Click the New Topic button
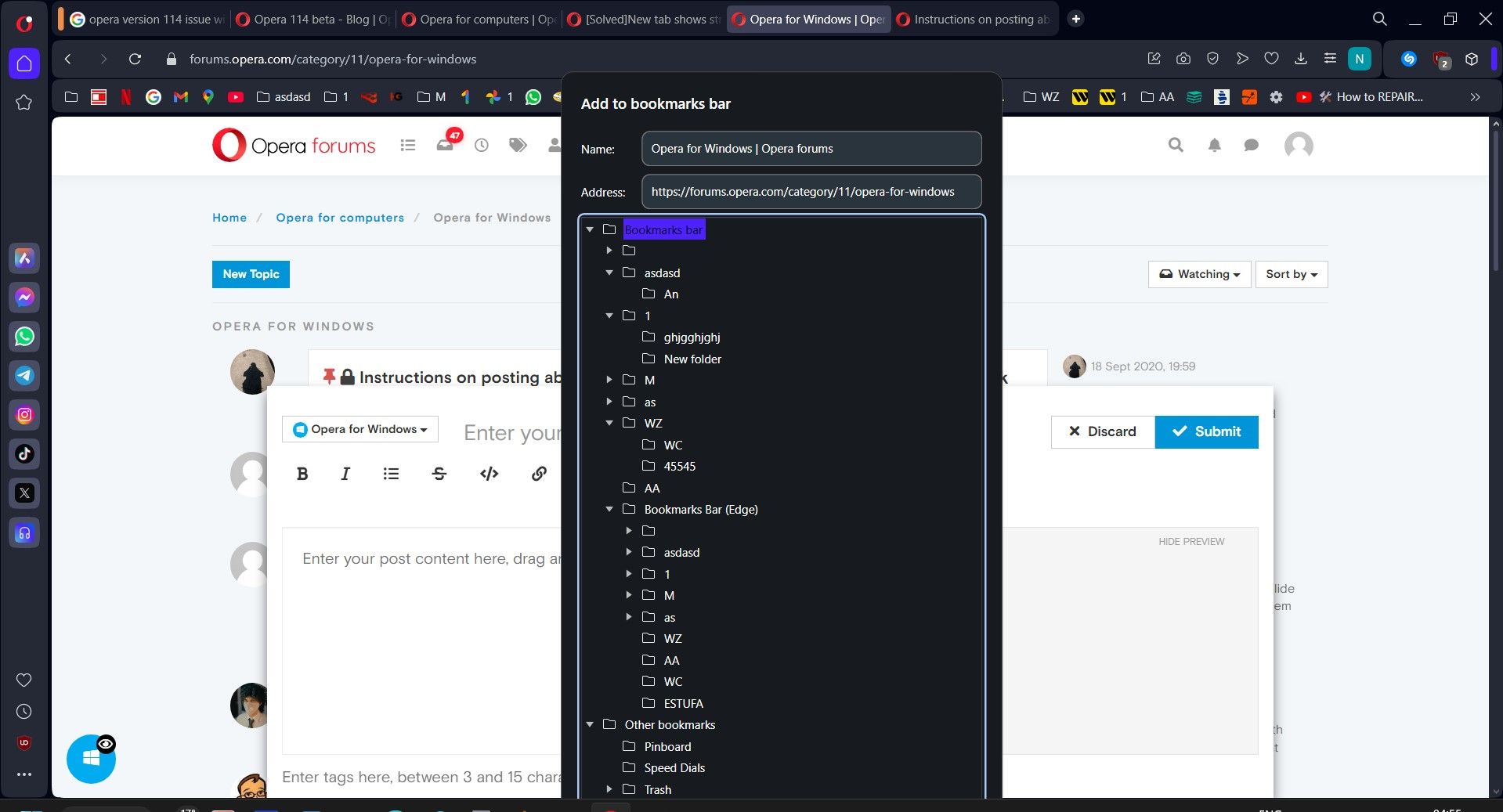This screenshot has height=812, width=1503. click(x=251, y=274)
